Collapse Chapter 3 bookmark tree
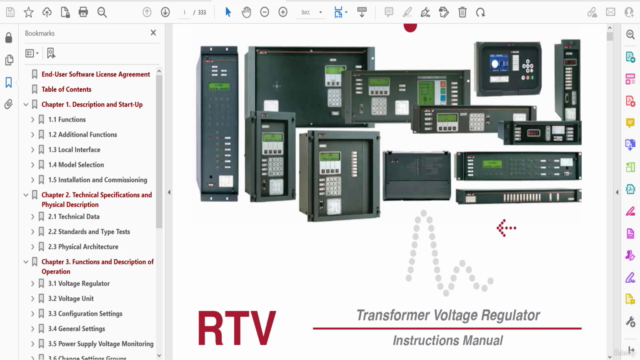The height and width of the screenshot is (360, 640). [26, 262]
